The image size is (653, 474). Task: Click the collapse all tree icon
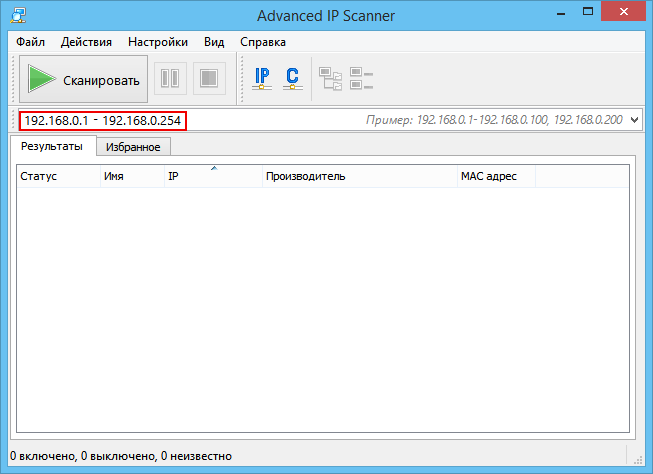pyautogui.click(x=361, y=79)
